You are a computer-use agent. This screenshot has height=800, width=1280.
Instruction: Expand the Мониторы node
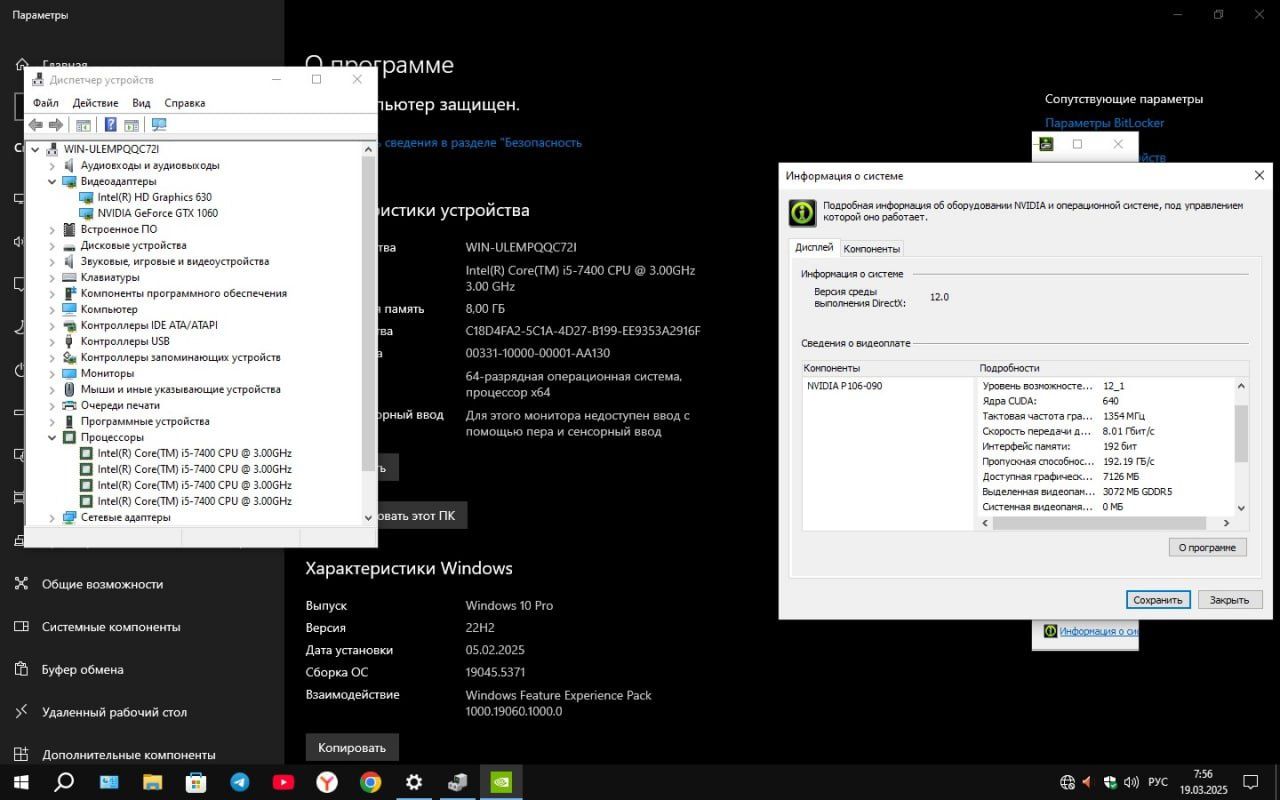click(x=53, y=374)
